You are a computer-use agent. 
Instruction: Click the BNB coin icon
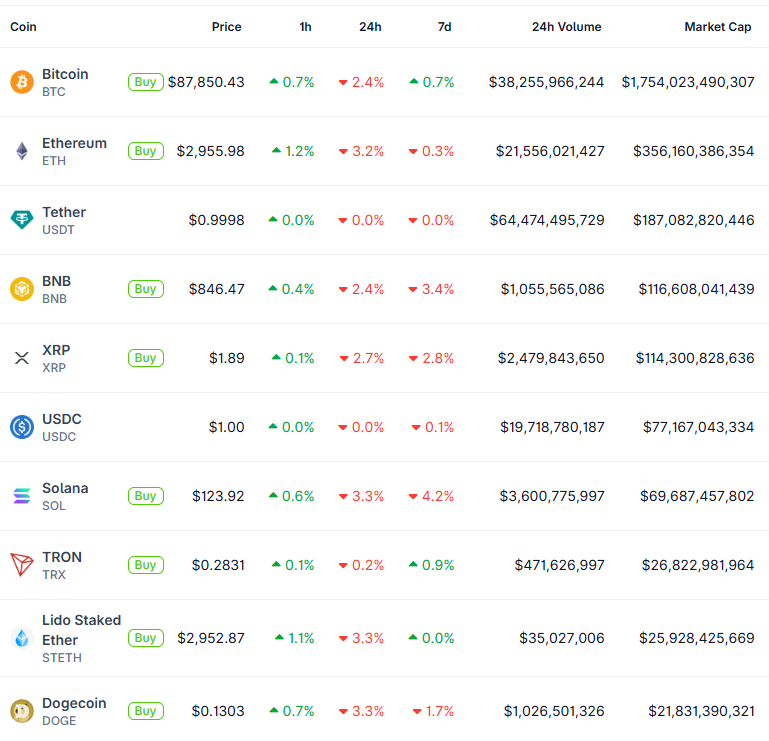[x=21, y=289]
